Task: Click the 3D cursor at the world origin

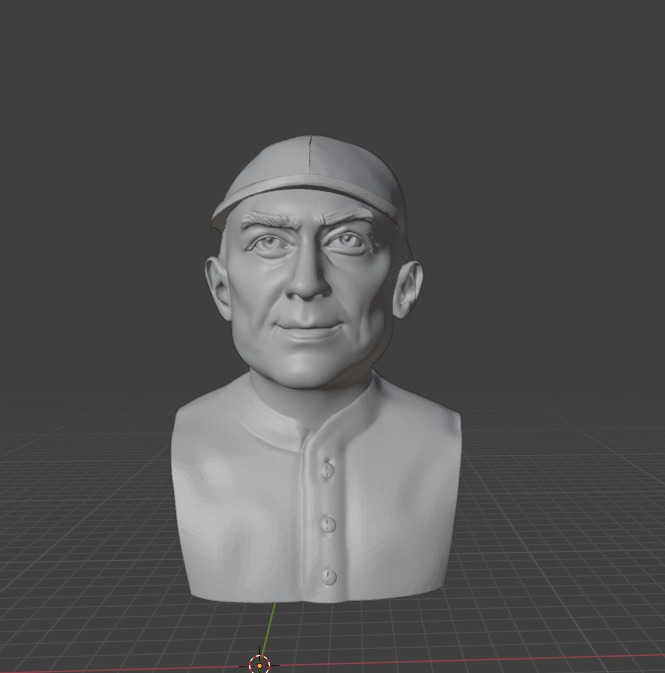Action: (x=259, y=665)
